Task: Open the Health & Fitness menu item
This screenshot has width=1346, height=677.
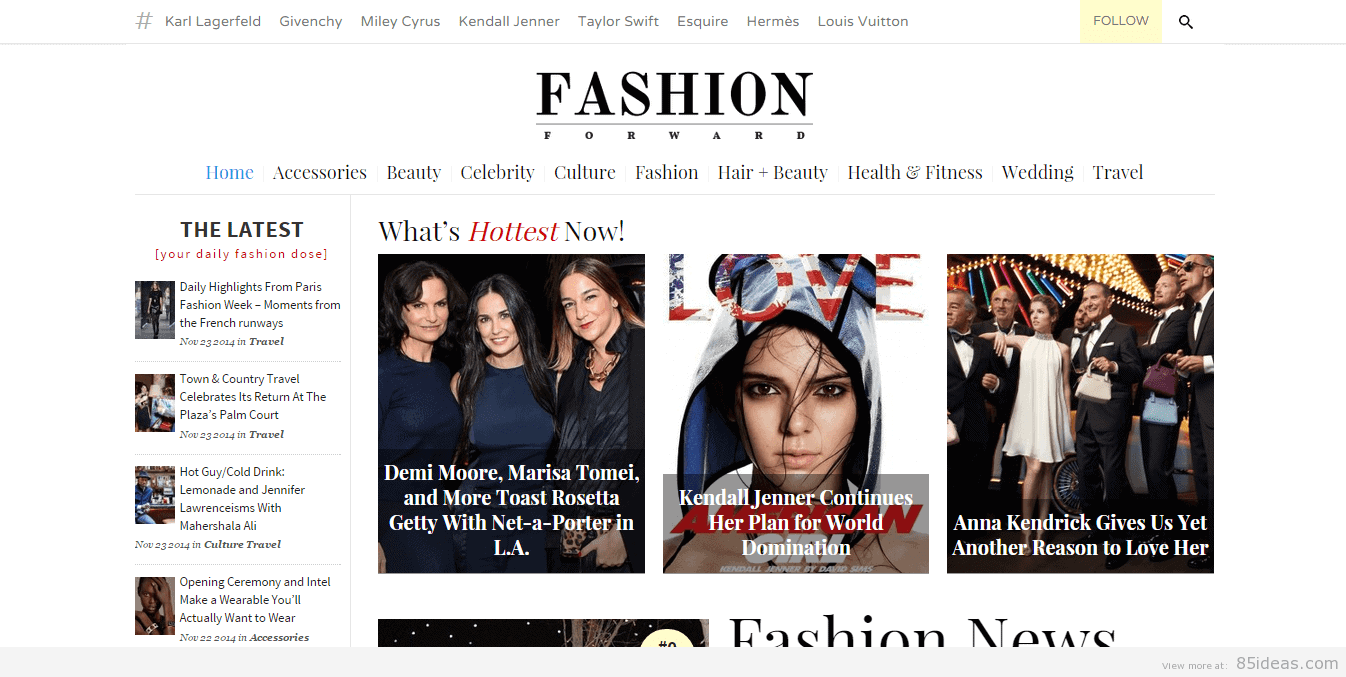Action: (x=915, y=172)
